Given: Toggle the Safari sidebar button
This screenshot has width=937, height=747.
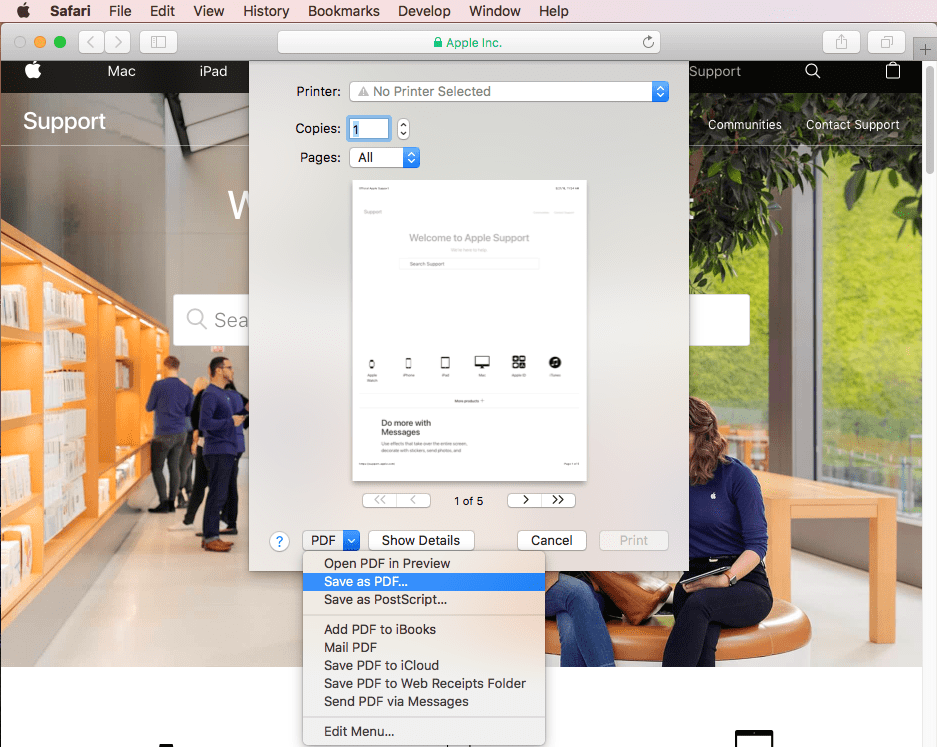Looking at the screenshot, I should 158,42.
